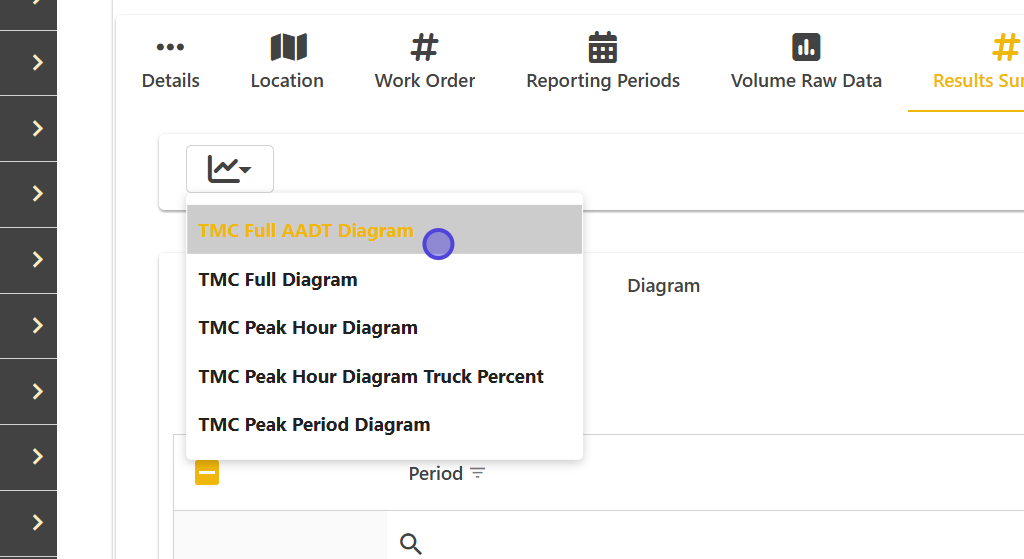Click the magnifier search icon in filter row
This screenshot has height=559, width=1024.
(410, 544)
